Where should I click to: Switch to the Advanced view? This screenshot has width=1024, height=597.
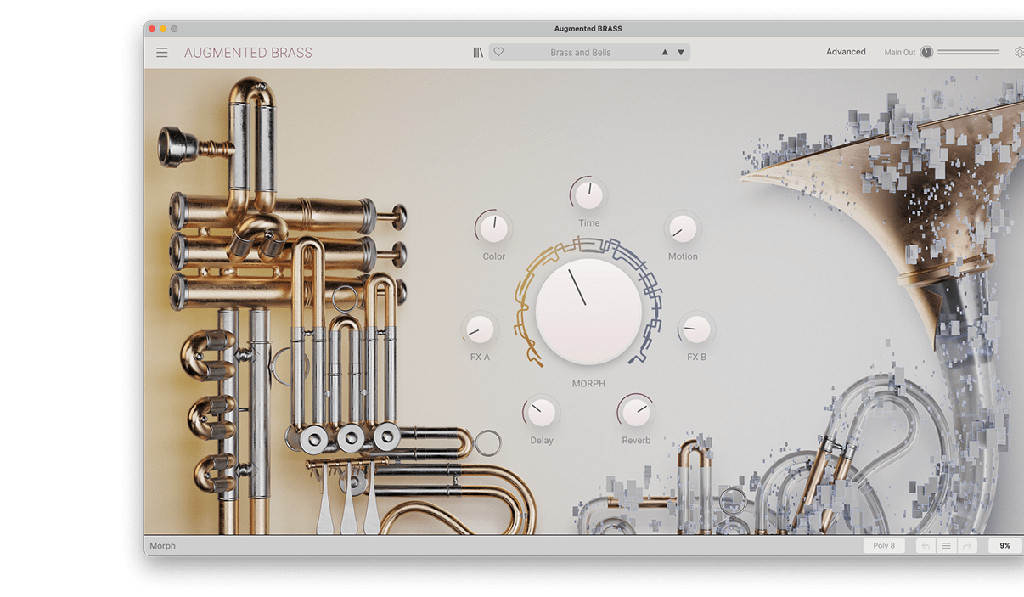pyautogui.click(x=846, y=52)
